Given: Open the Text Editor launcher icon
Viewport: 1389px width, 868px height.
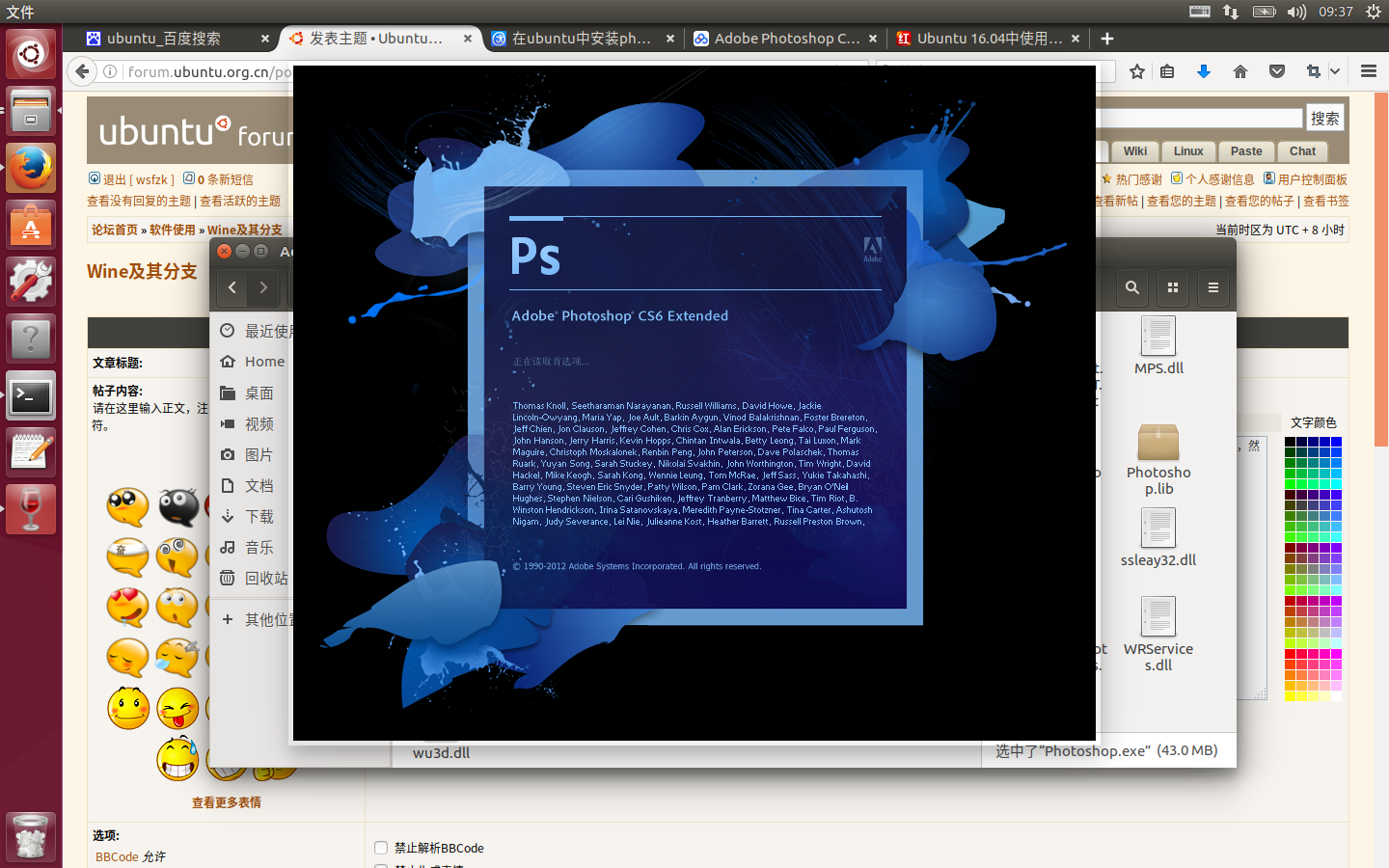Looking at the screenshot, I should 31,452.
